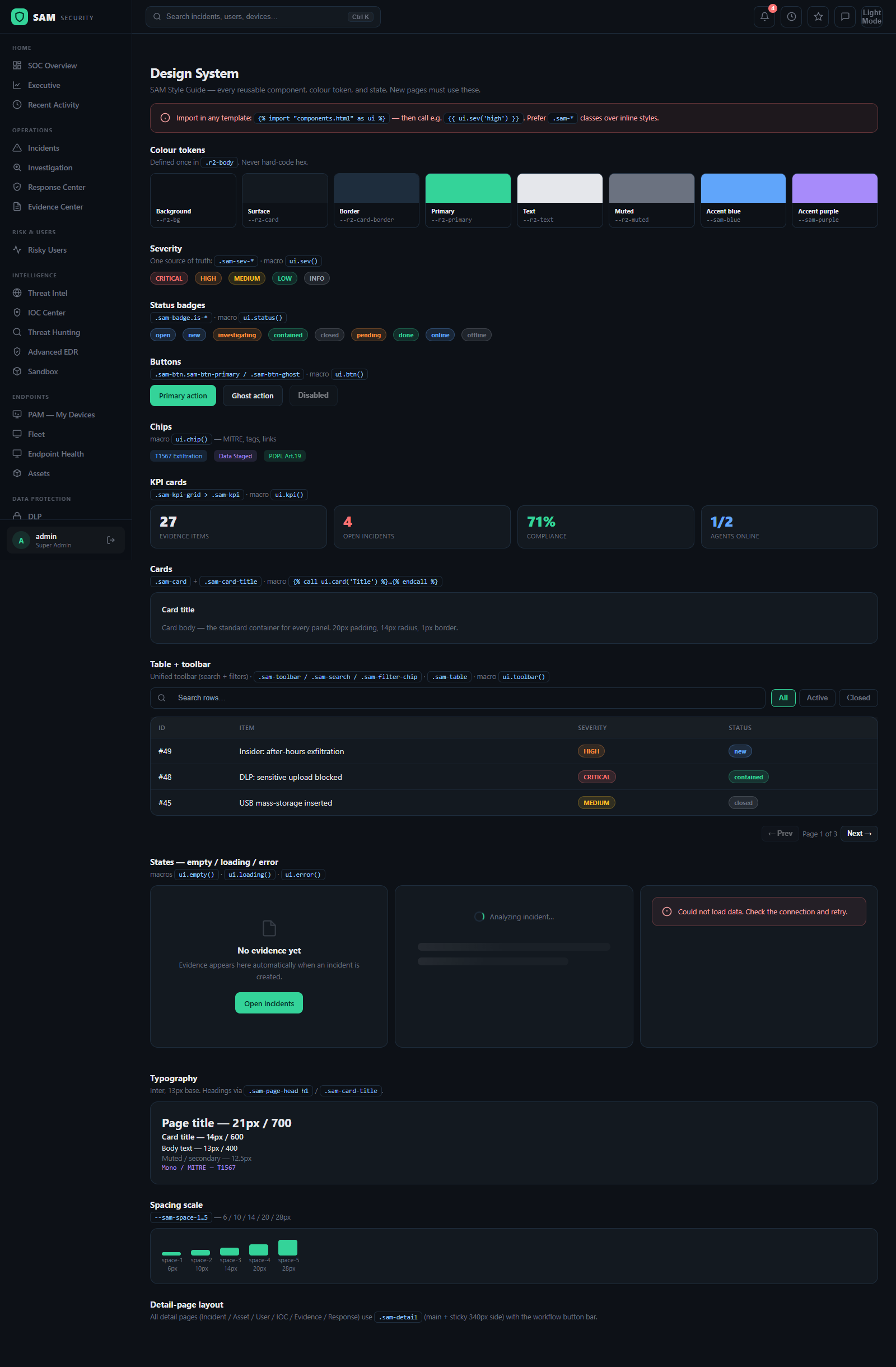Viewport: 896px width, 1367px height.
Task: Go to Recent Activity page
Action: tap(66, 105)
